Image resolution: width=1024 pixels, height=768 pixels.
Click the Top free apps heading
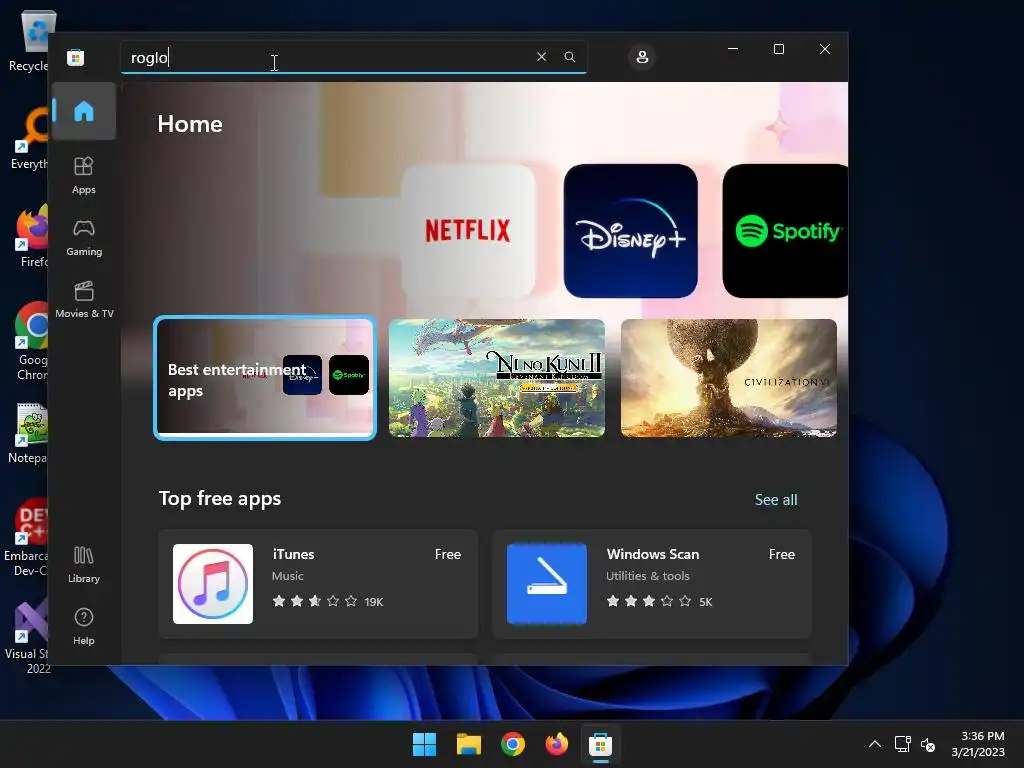pyautogui.click(x=220, y=498)
